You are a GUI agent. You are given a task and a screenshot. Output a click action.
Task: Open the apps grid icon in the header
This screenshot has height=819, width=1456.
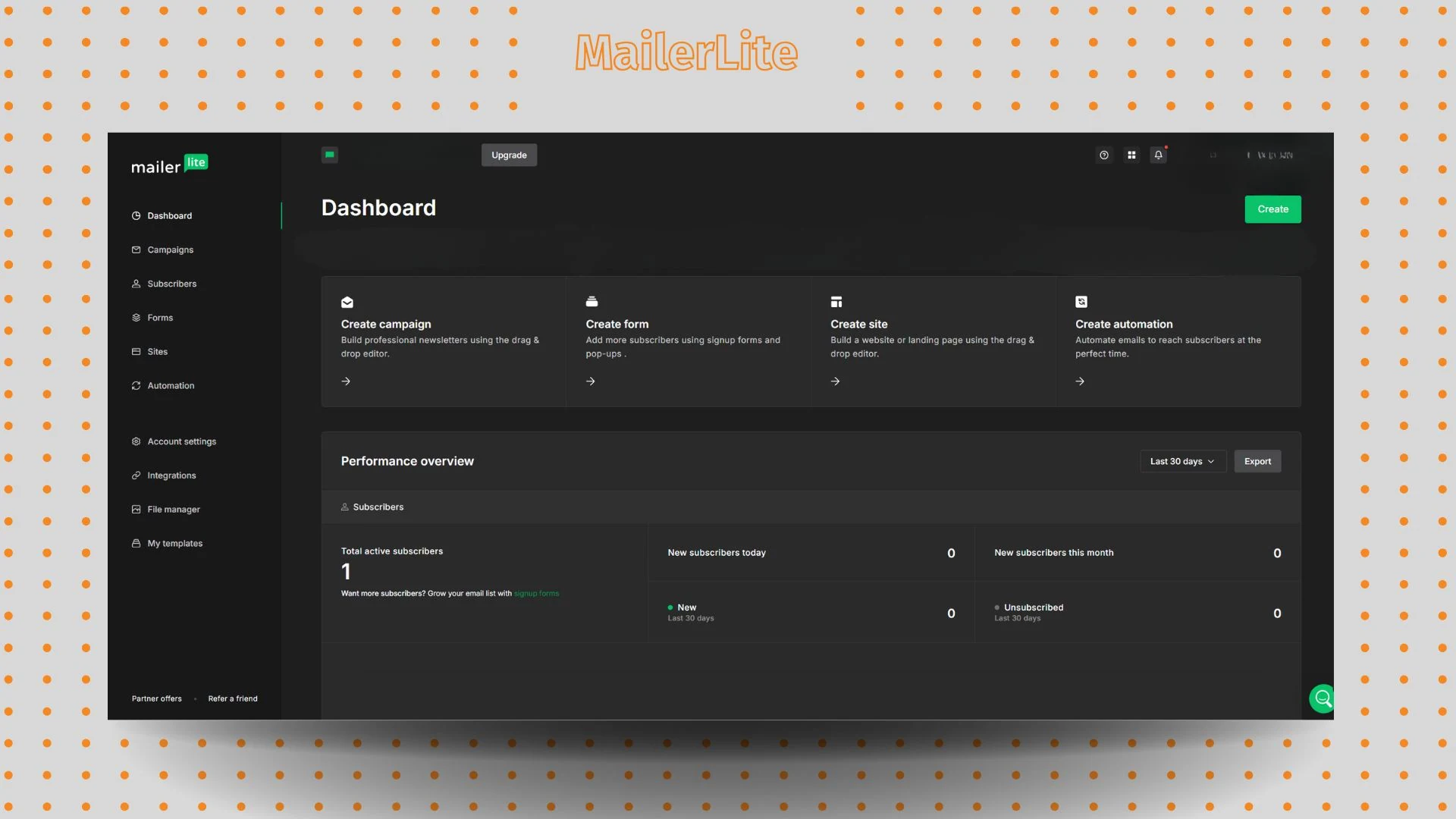coord(1131,155)
